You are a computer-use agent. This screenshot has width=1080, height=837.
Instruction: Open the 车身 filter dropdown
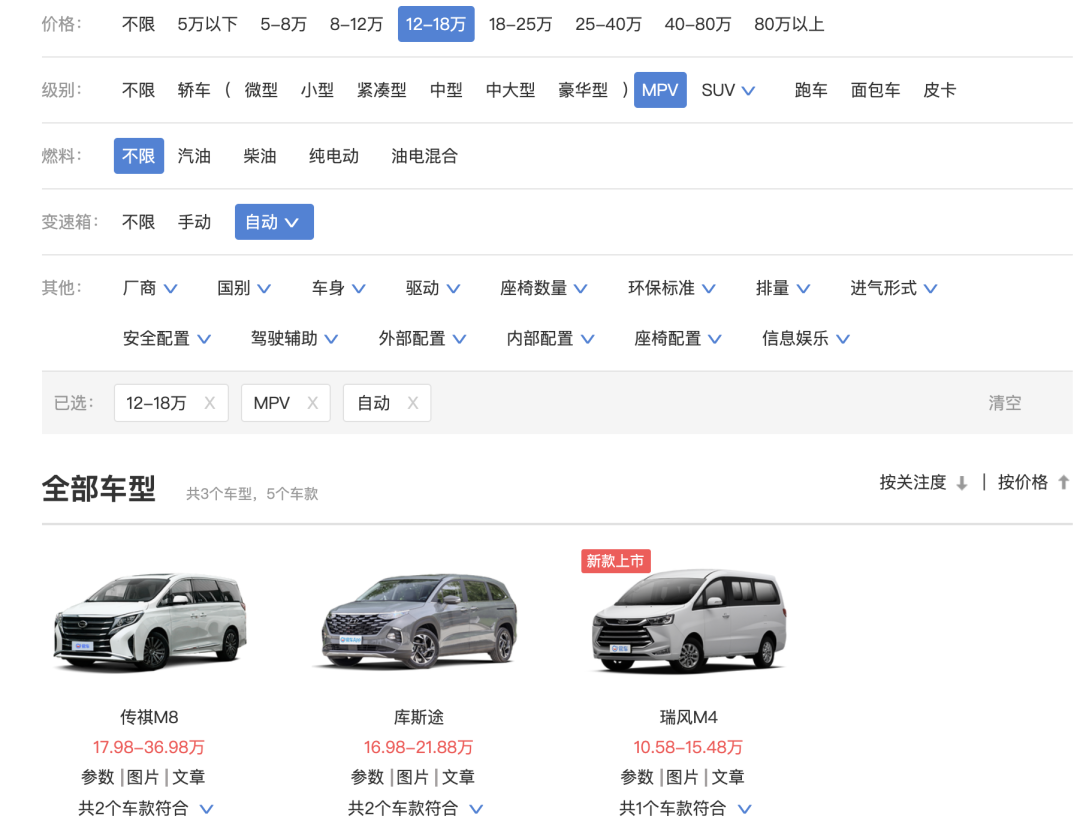(338, 288)
